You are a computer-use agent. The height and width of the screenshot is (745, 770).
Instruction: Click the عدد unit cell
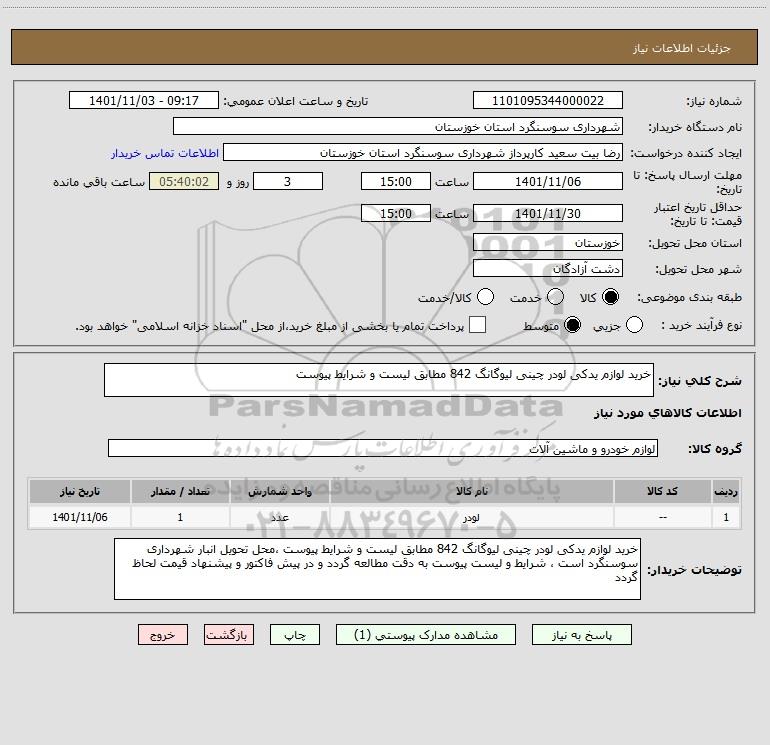point(279,517)
